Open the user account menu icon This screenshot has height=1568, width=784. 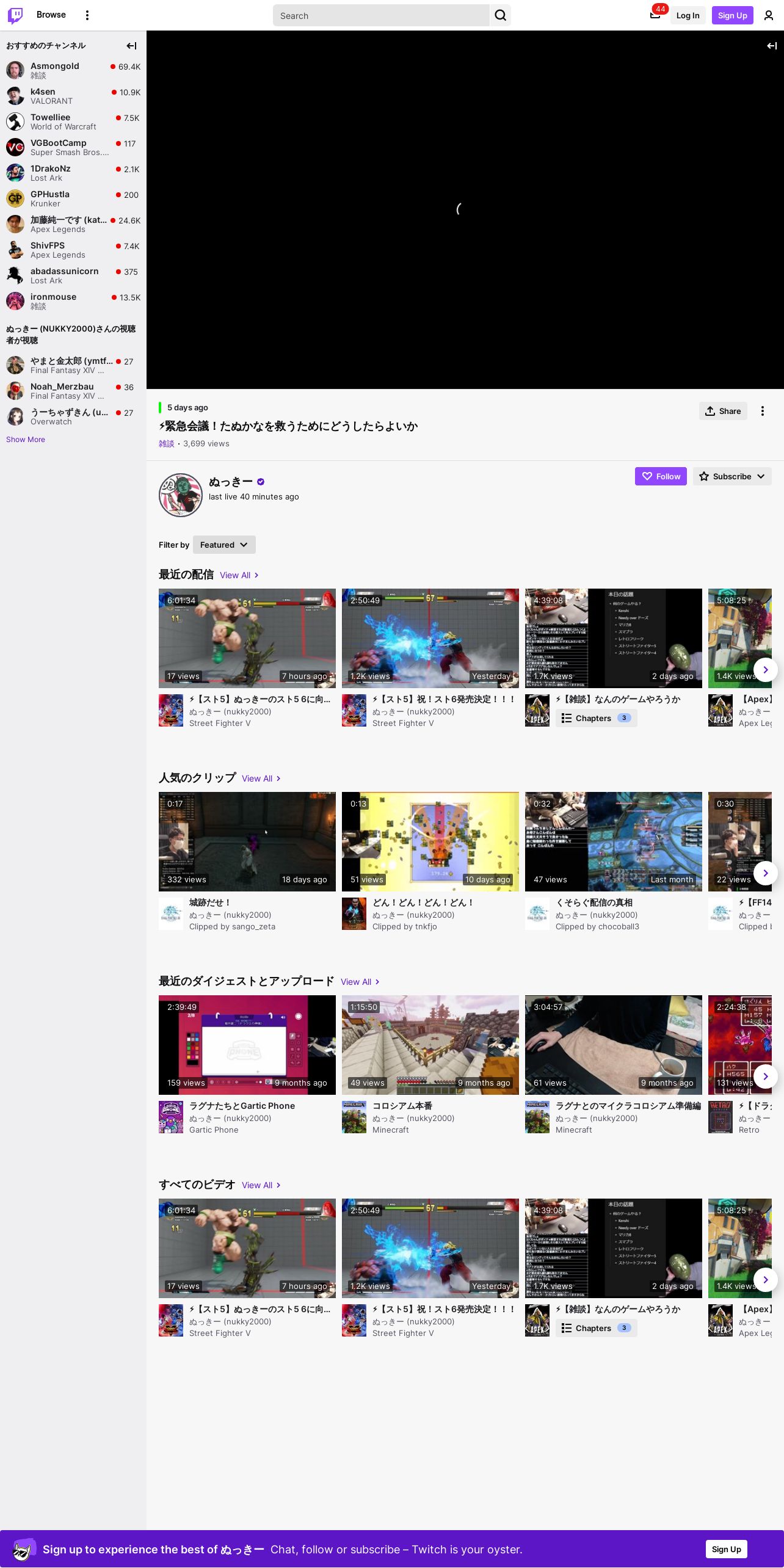[x=769, y=15]
